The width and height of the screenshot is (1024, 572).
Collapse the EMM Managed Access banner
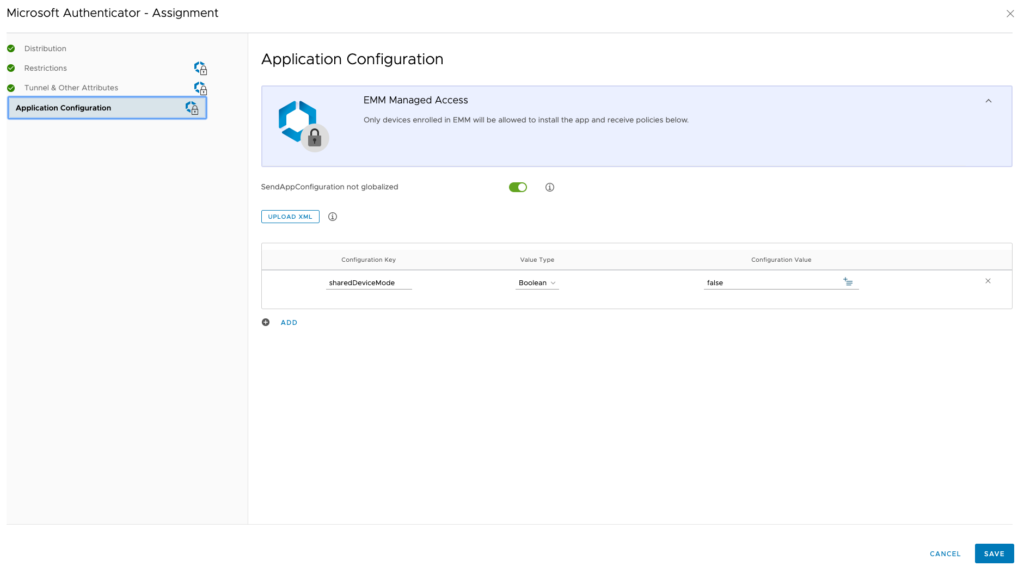(988, 101)
